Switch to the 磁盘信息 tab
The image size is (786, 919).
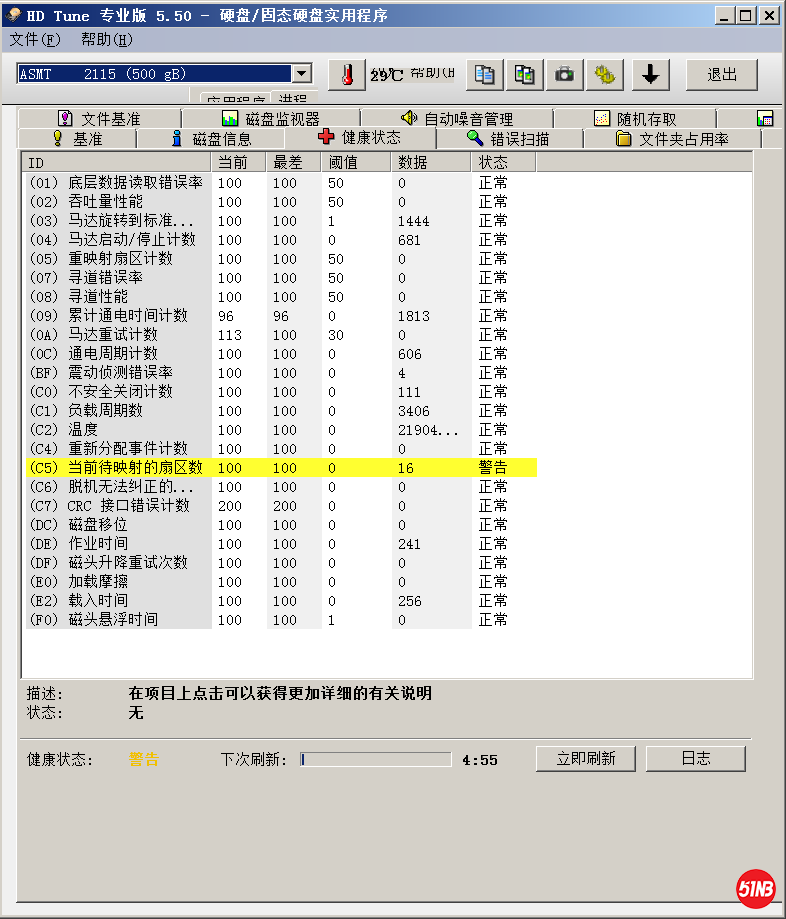211,139
